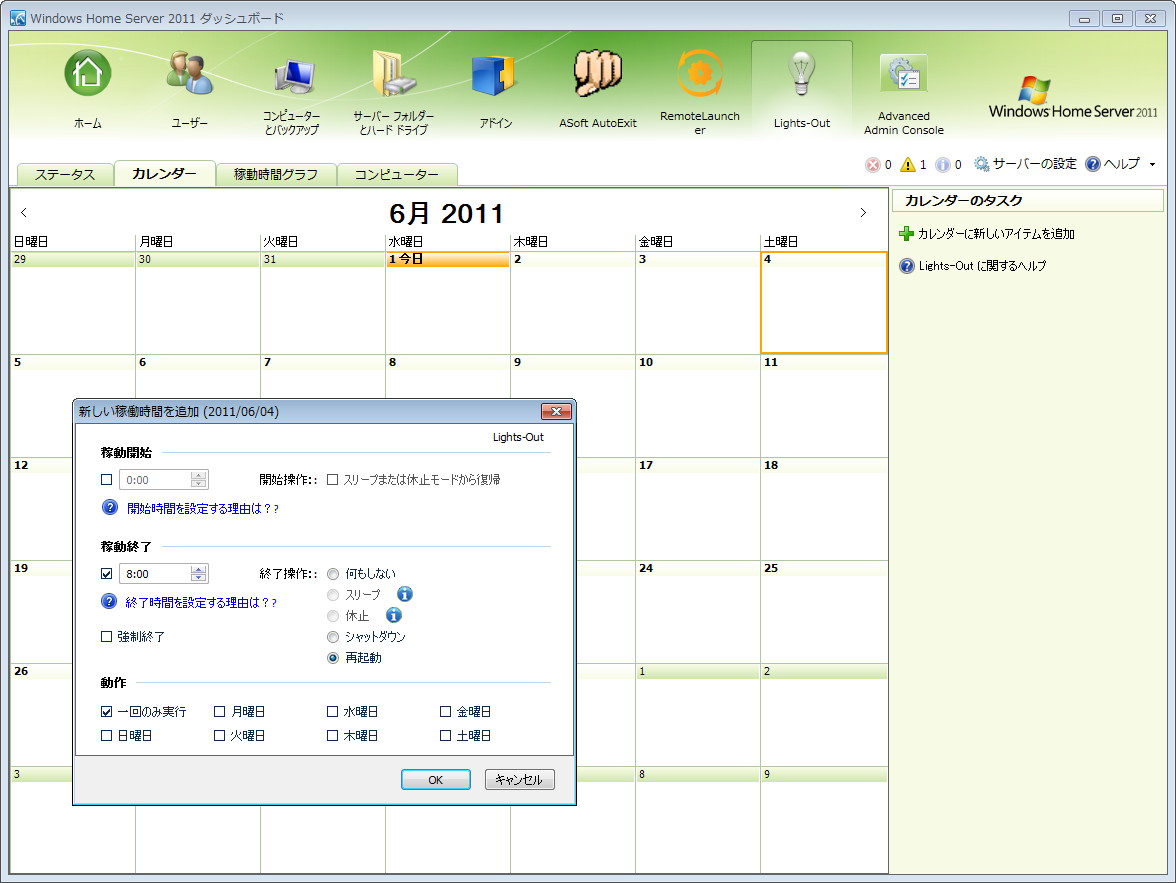1176x883 pixels.
Task: Open the ヘルプ dropdown arrow
Action: (1152, 164)
